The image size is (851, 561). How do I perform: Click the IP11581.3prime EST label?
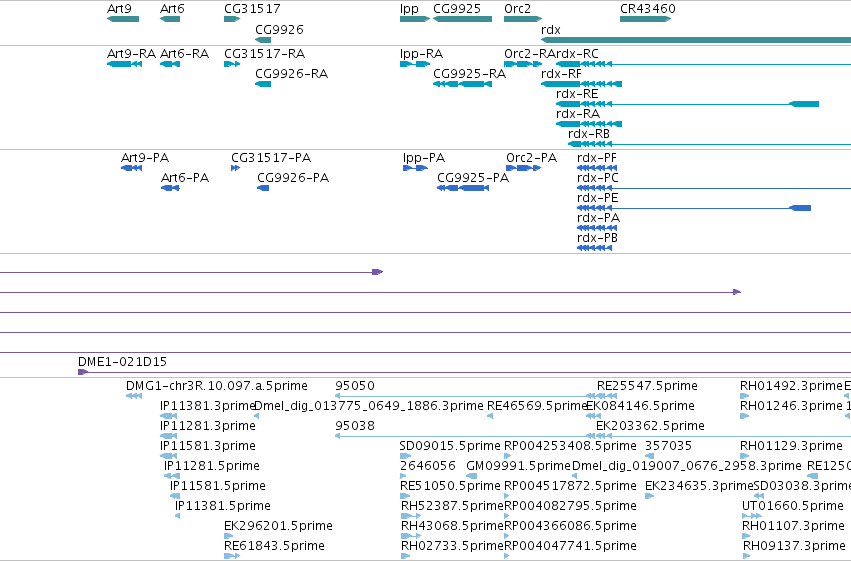pyautogui.click(x=208, y=446)
